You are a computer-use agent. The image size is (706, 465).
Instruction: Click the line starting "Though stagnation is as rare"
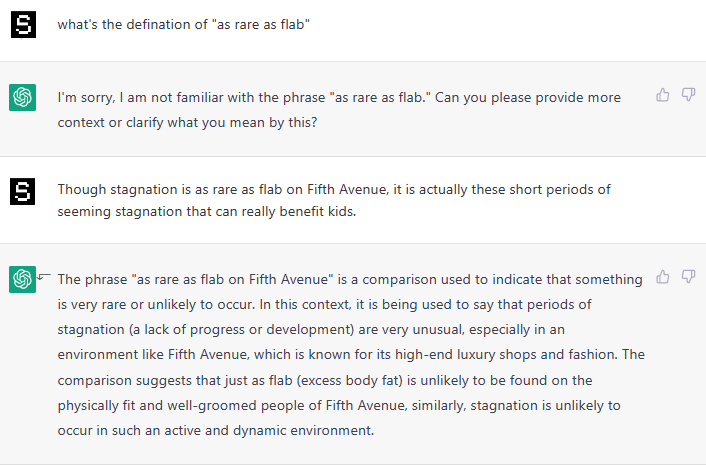[334, 189]
